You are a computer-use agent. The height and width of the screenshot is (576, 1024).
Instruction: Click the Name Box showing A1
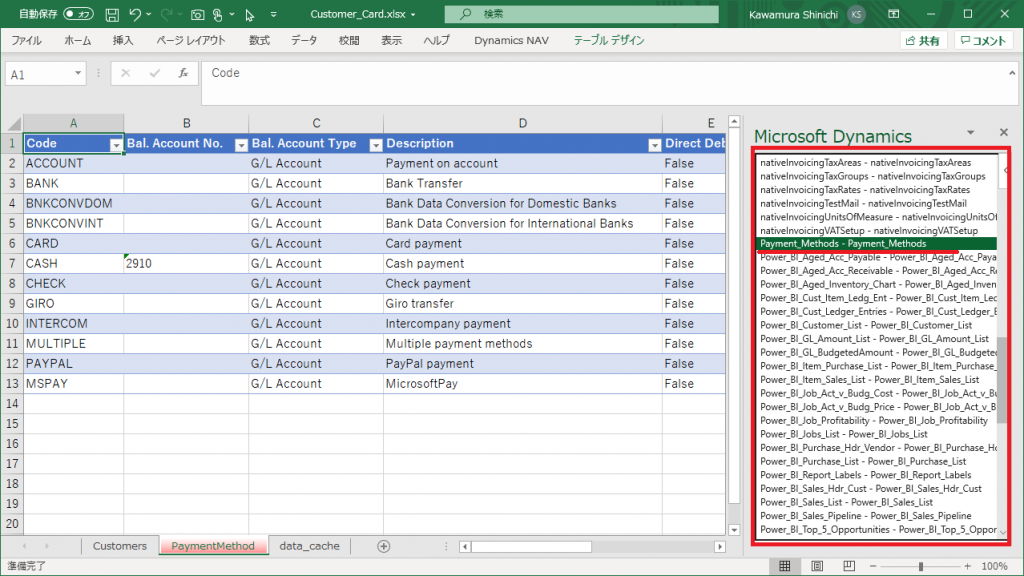coord(37,74)
